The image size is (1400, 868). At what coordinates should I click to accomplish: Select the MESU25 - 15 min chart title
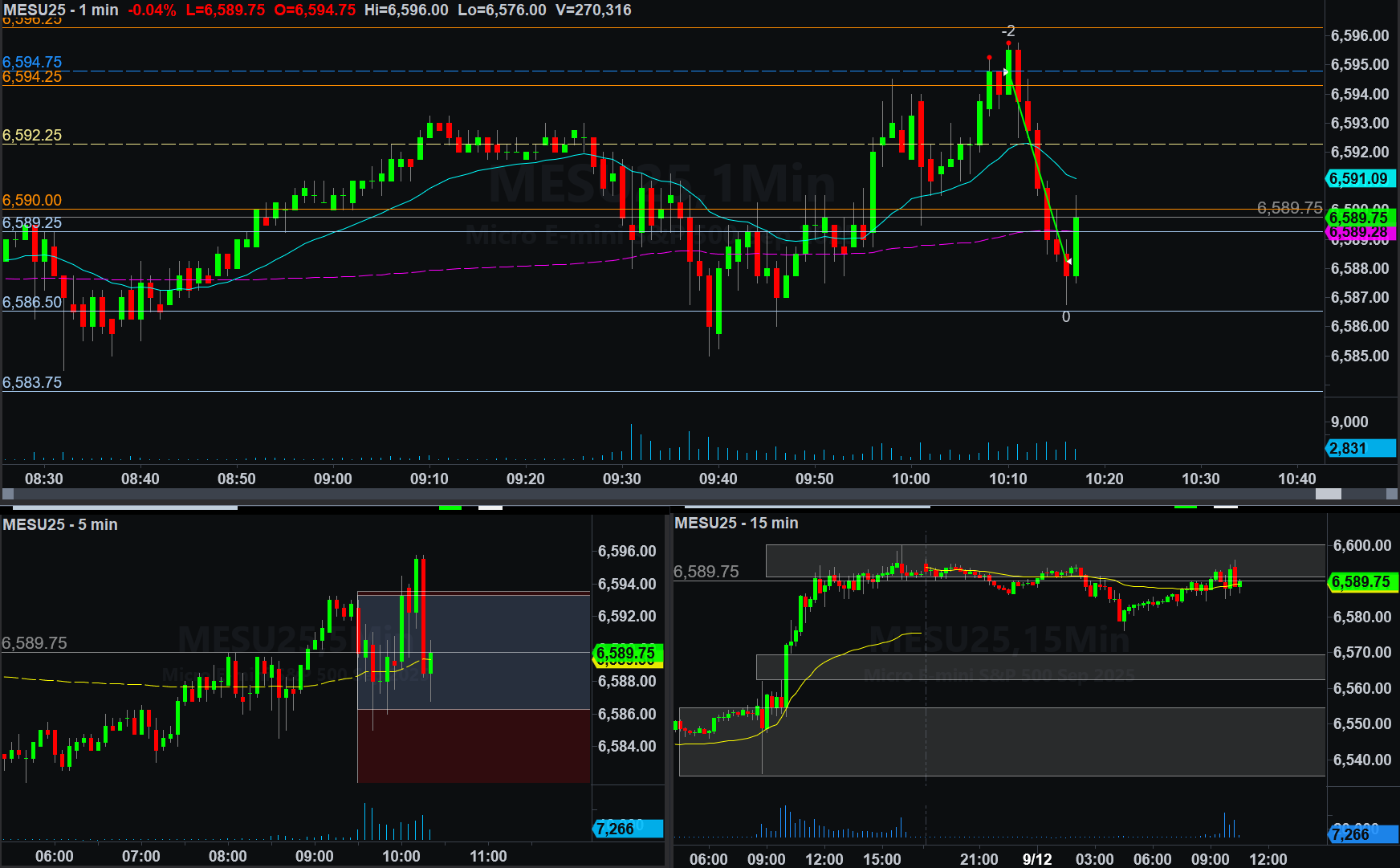pyautogui.click(x=736, y=523)
